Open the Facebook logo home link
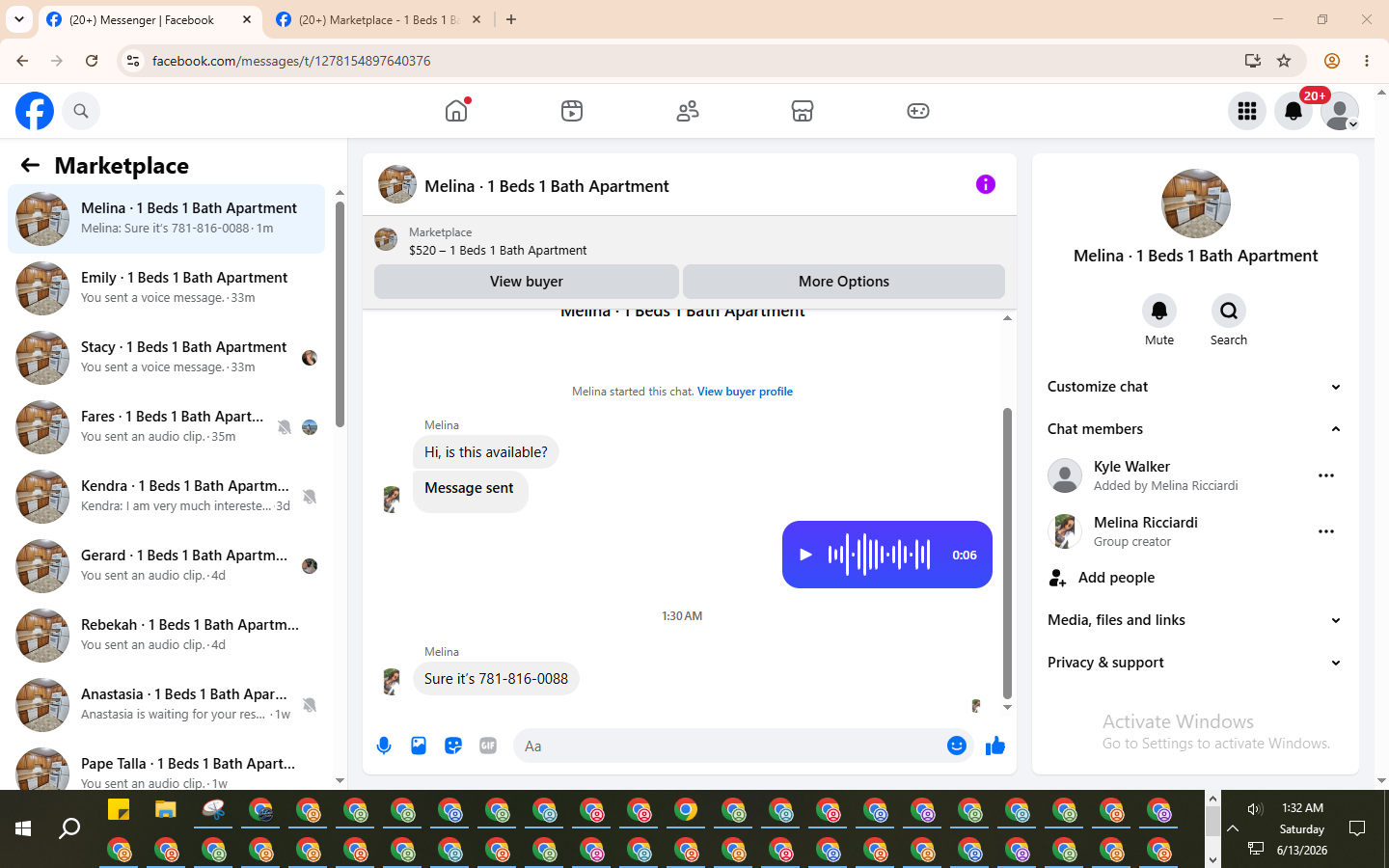1389x868 pixels. click(x=35, y=111)
